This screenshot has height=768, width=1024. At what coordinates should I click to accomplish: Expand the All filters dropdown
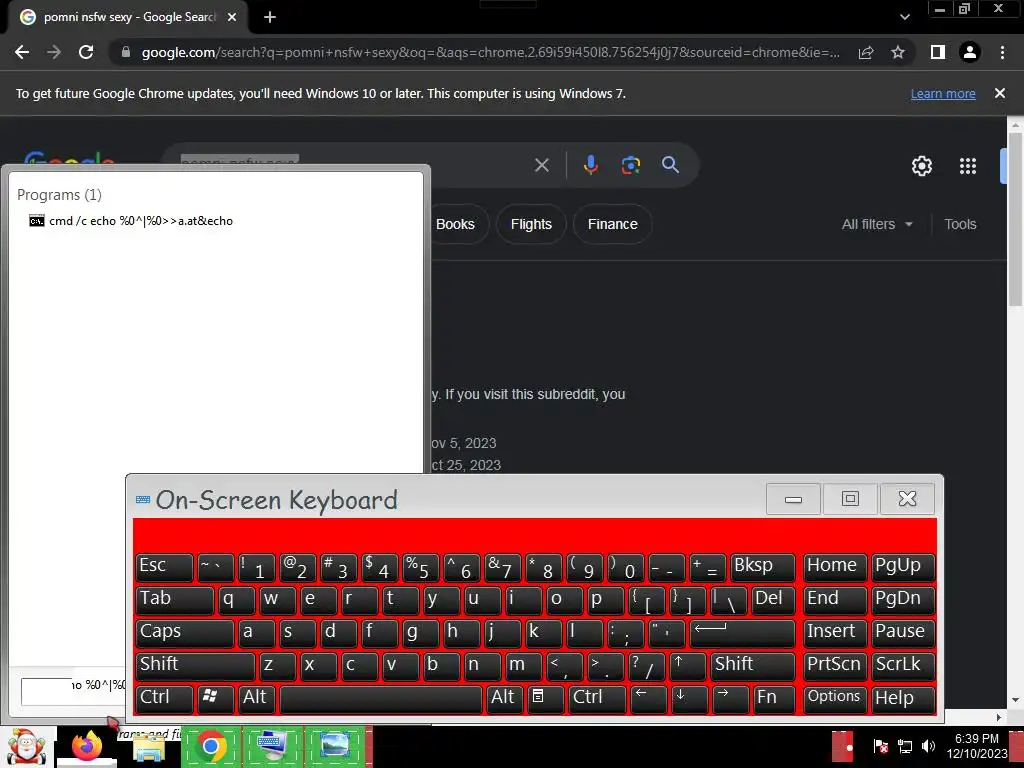pyautogui.click(x=877, y=224)
